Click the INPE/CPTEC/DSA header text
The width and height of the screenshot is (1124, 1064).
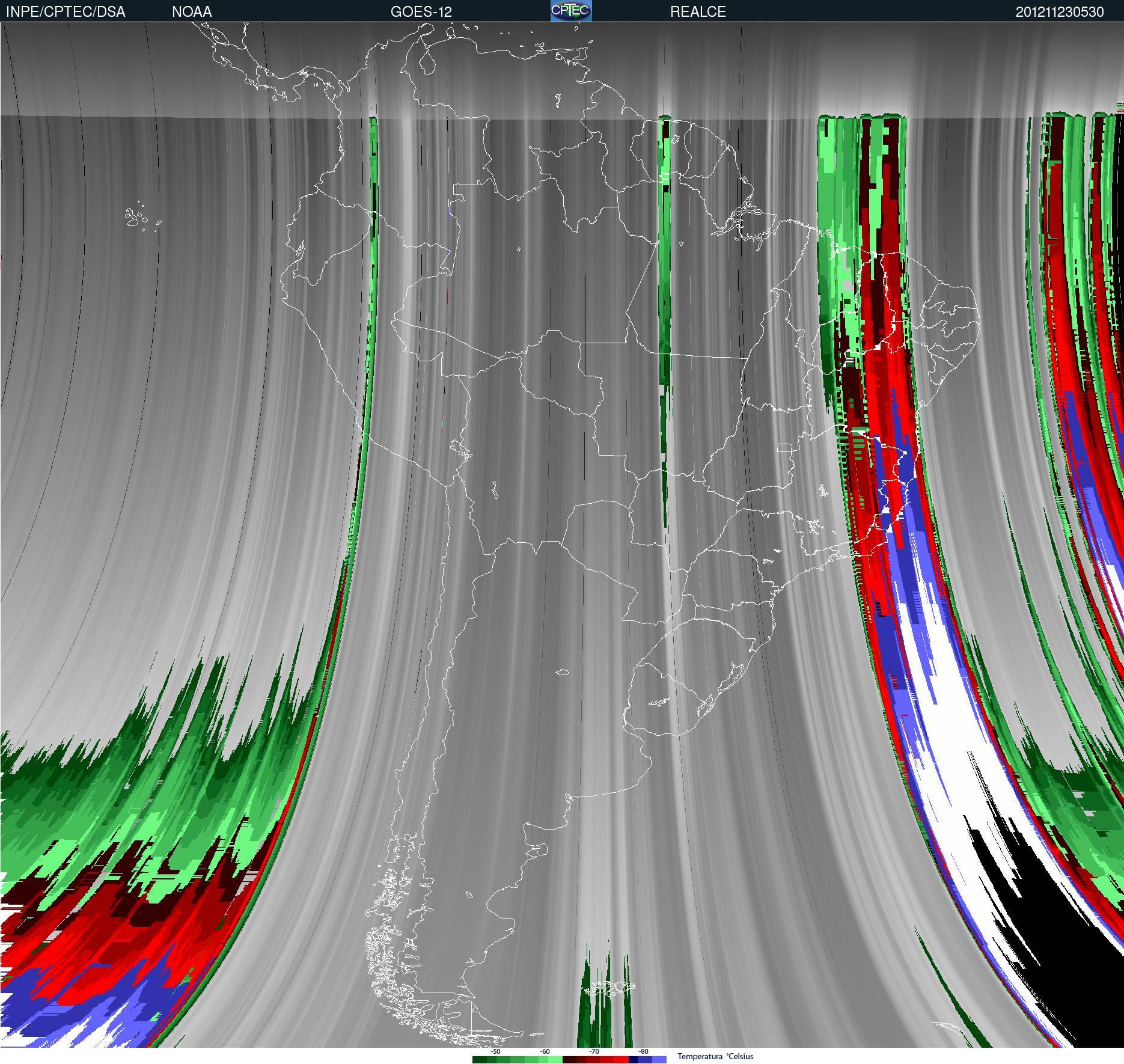coord(66,12)
